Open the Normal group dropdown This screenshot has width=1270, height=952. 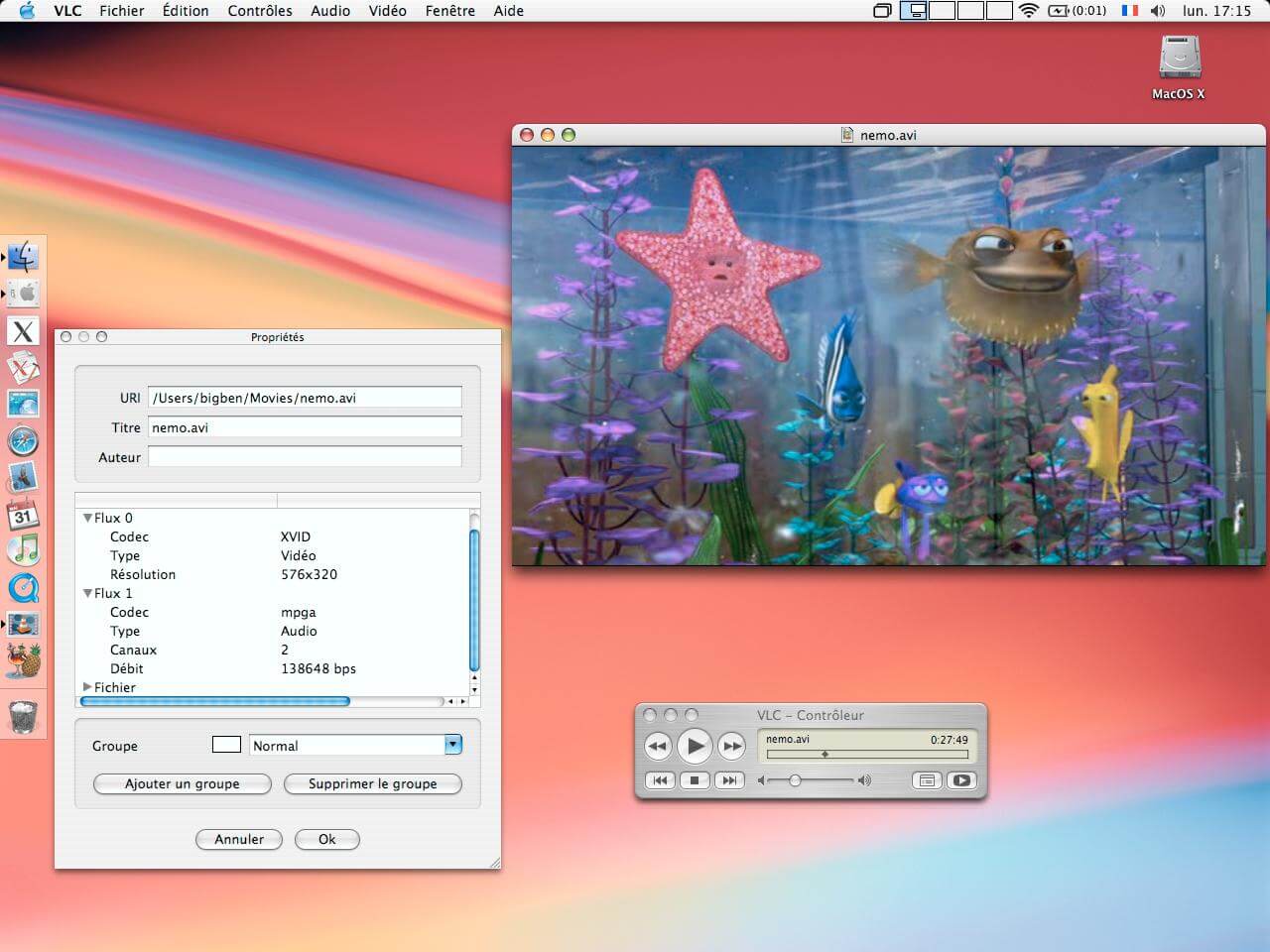pyautogui.click(x=452, y=745)
